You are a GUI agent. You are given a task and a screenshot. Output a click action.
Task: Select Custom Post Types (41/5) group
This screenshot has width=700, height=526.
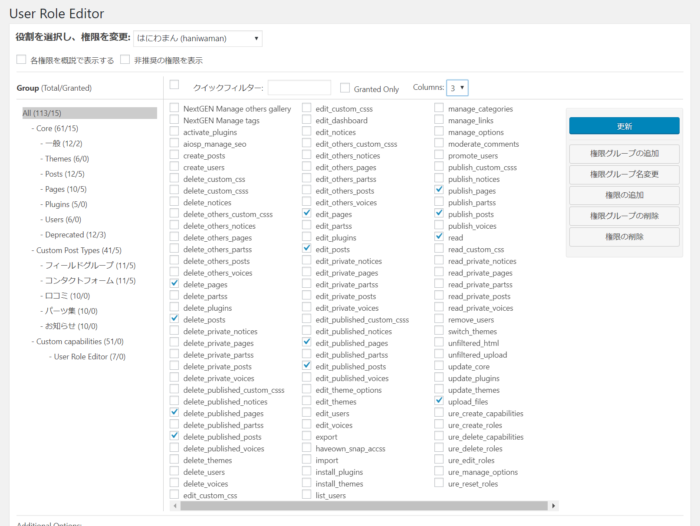[78, 250]
